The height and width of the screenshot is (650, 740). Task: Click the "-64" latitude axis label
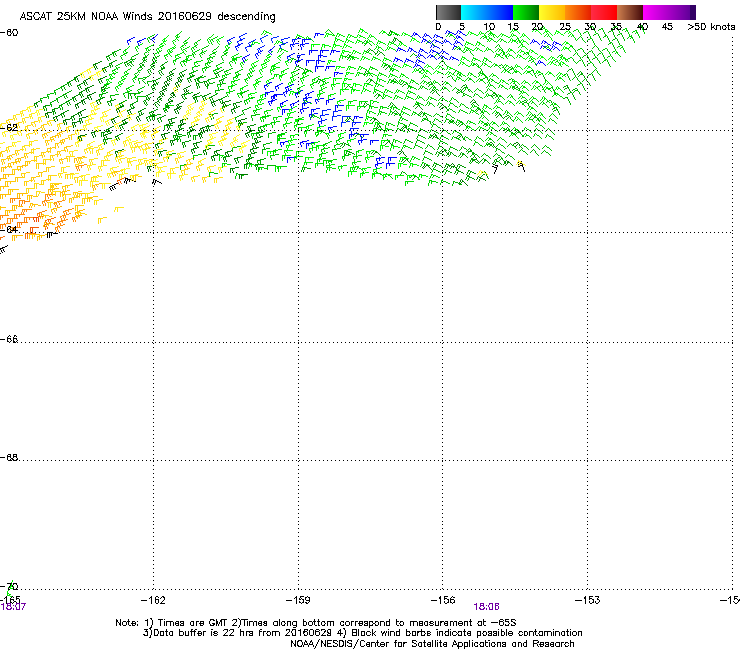(9, 229)
